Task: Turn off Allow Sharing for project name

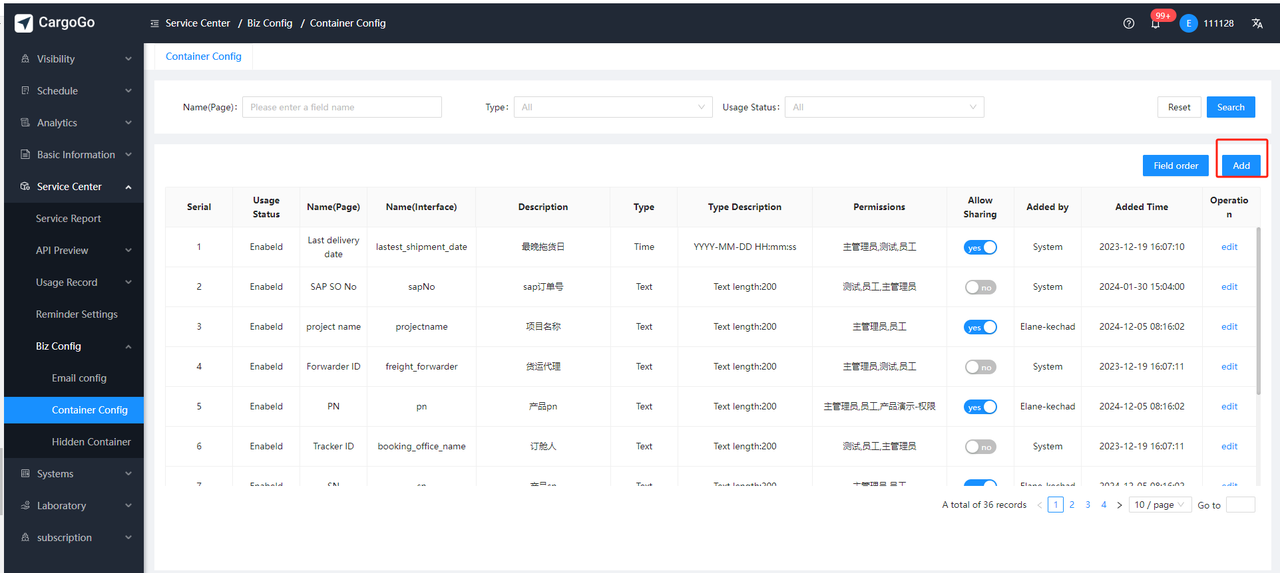Action: (980, 327)
